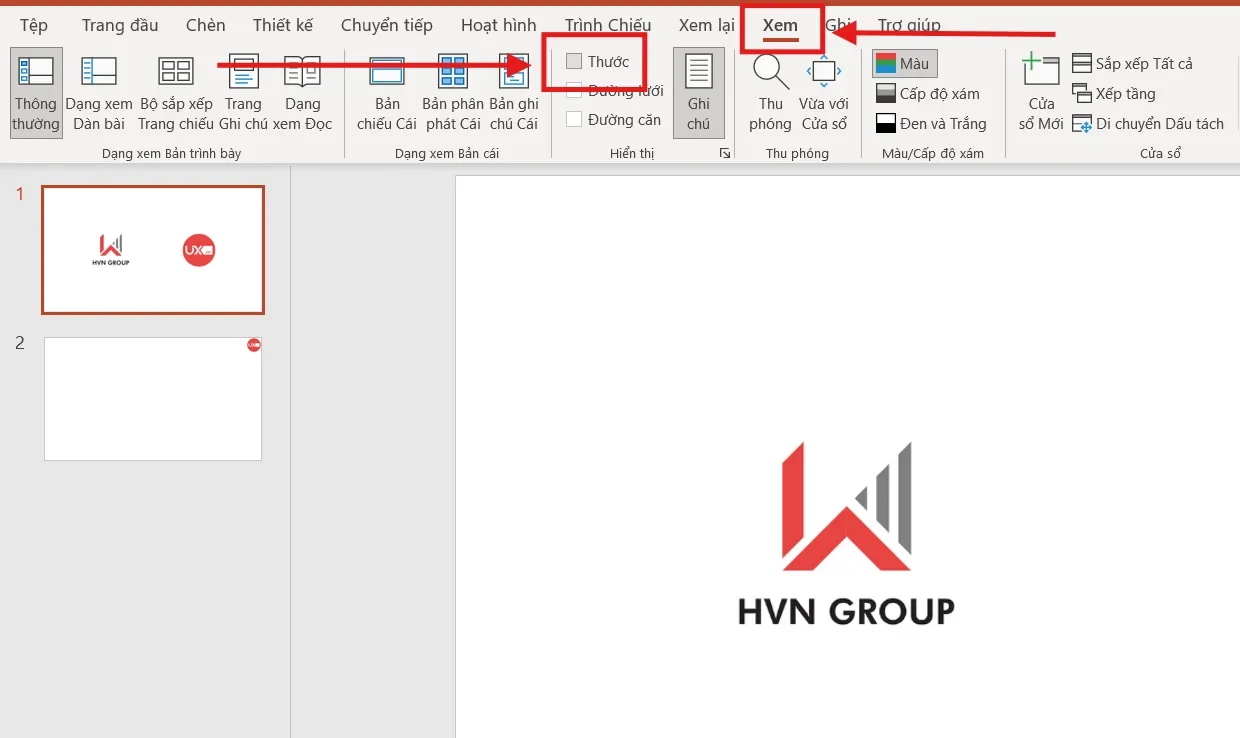Open the Trợ giúp help tab
This screenshot has width=1240, height=738.
[x=909, y=25]
